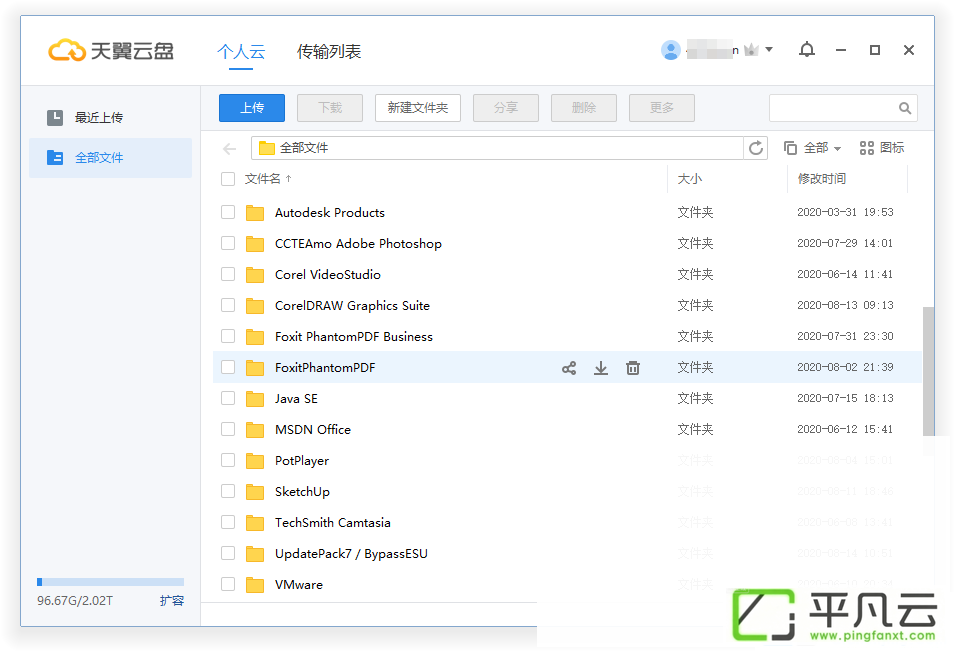Click the blue 上传 button

click(252, 108)
